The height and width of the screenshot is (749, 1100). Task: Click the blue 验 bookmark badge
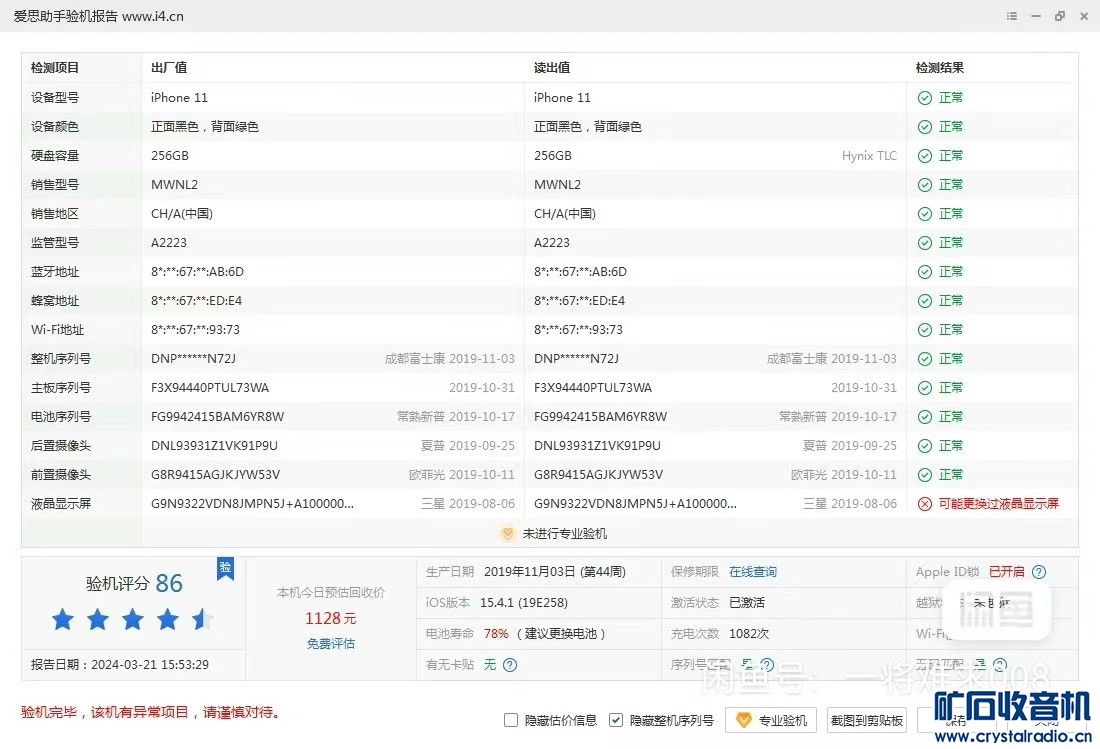225,568
